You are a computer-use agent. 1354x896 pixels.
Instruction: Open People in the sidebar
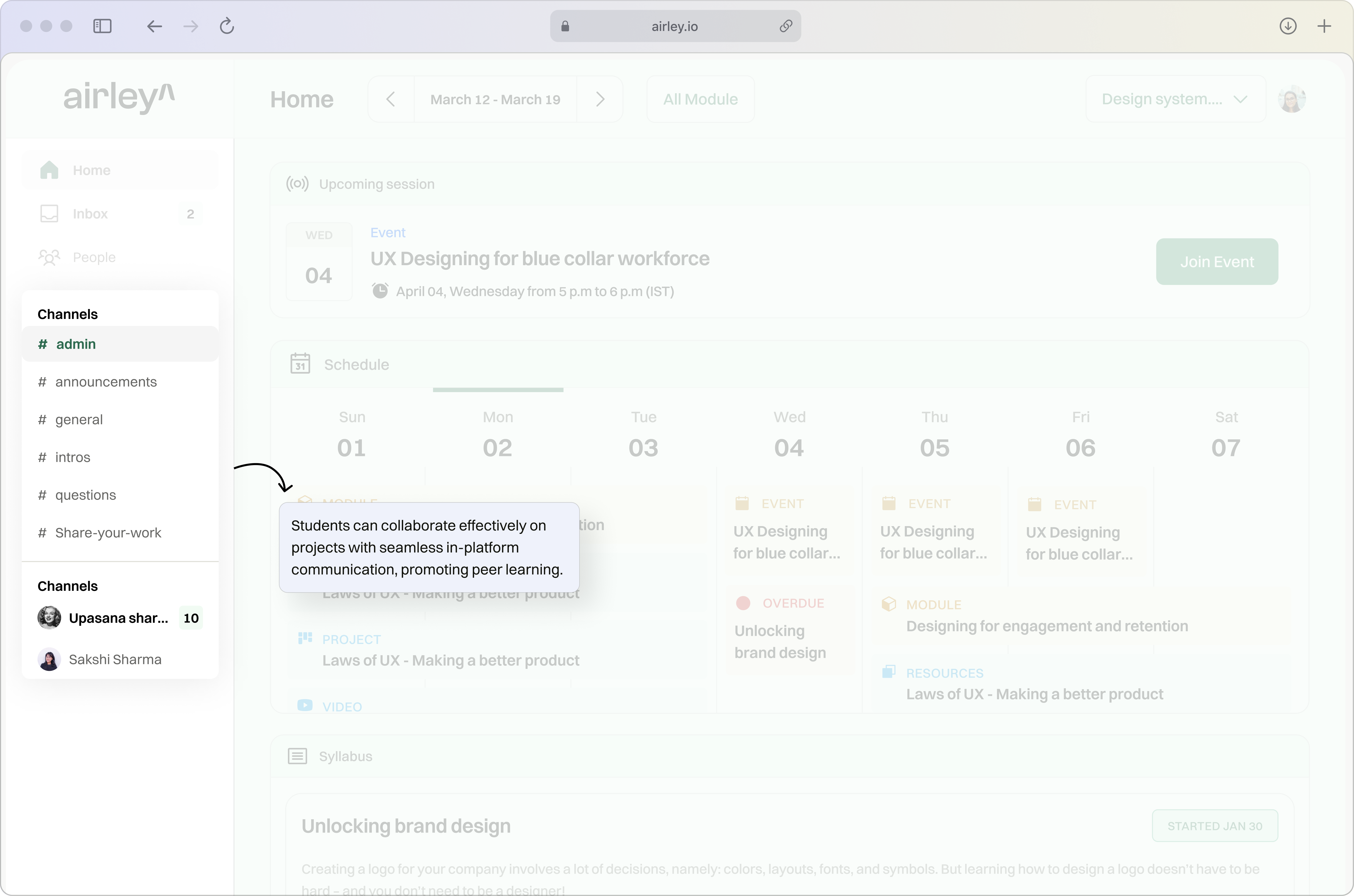coord(120,257)
